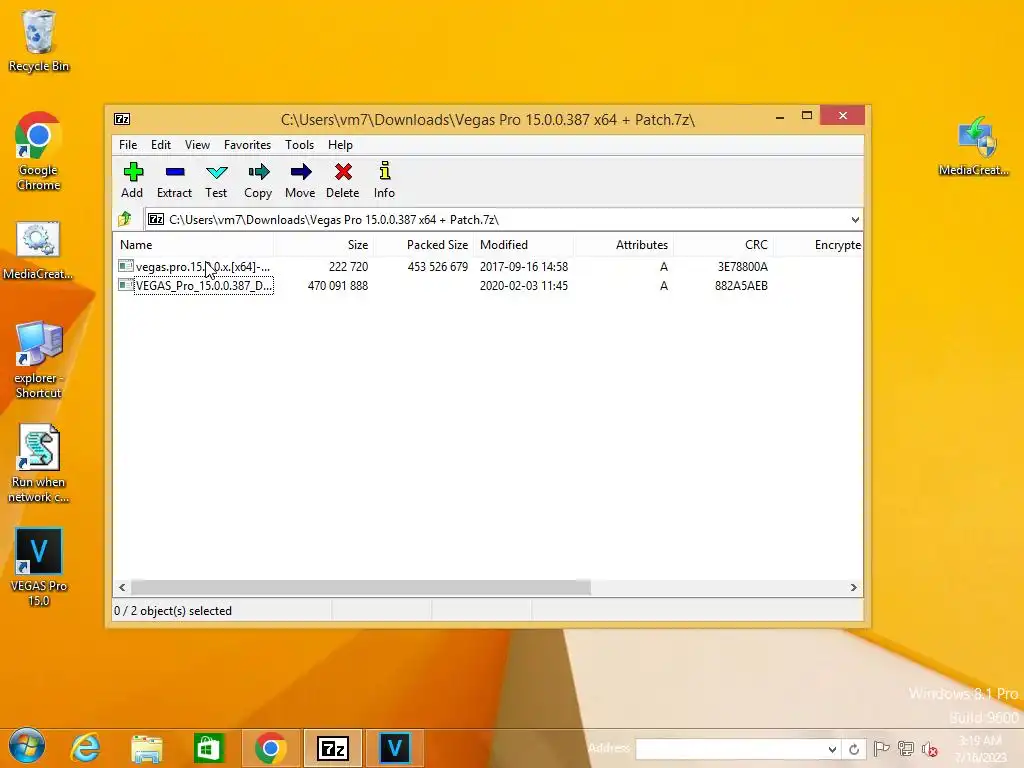Sort by CRC column header
The height and width of the screenshot is (768, 1024).
[724, 245]
